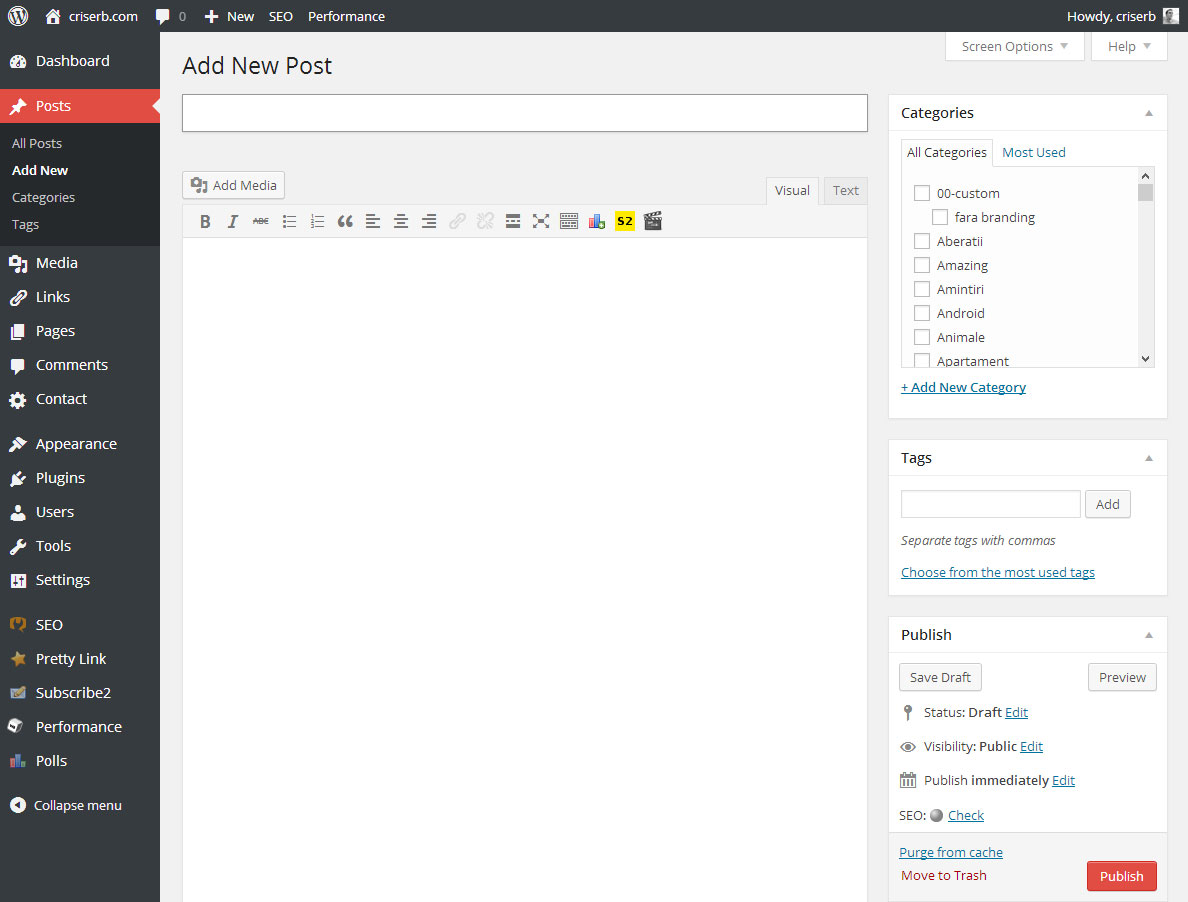
Task: Insert the Read More tag
Action: 513,221
